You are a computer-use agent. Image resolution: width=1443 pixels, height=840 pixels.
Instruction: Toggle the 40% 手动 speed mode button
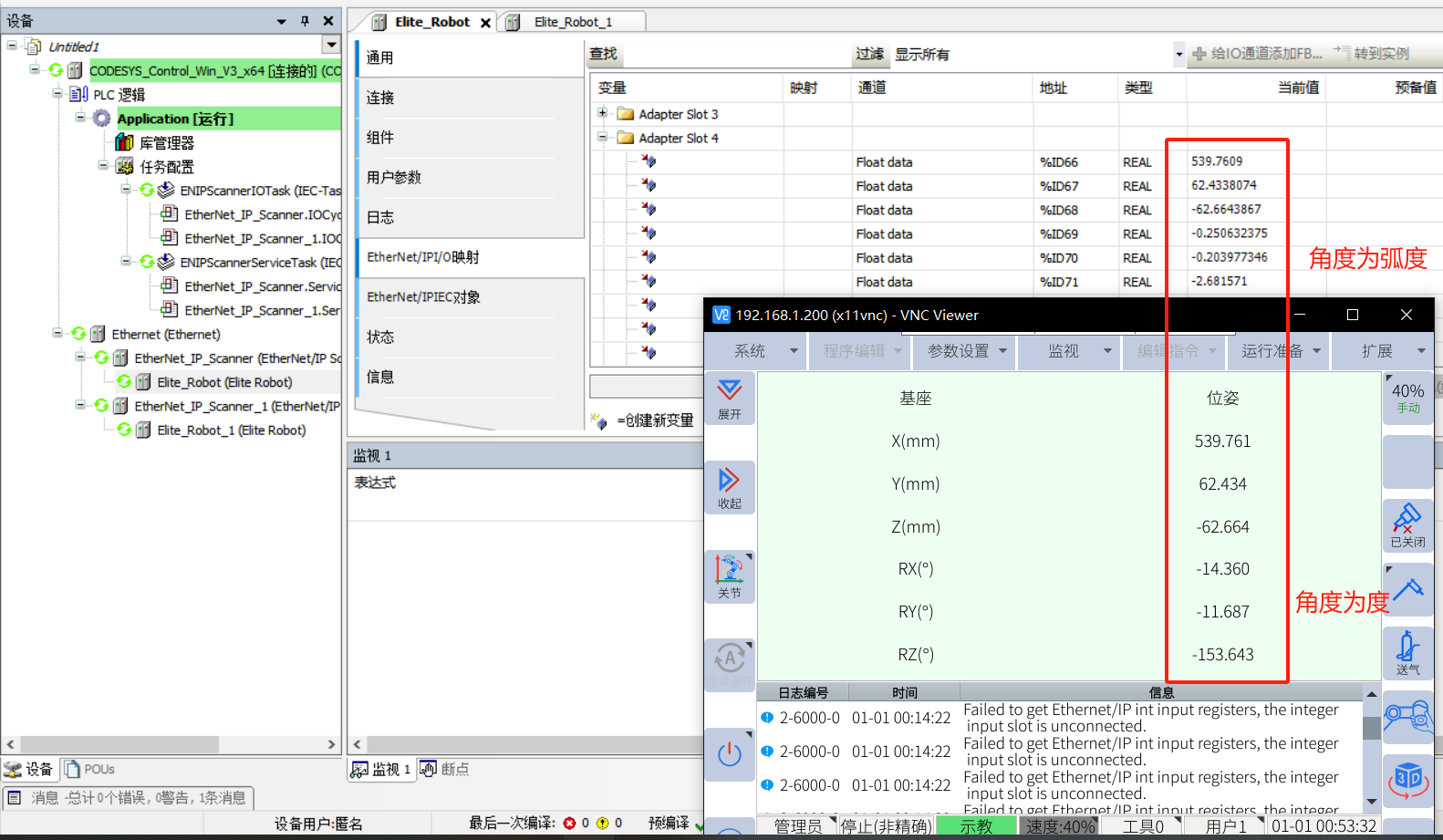[x=1407, y=398]
